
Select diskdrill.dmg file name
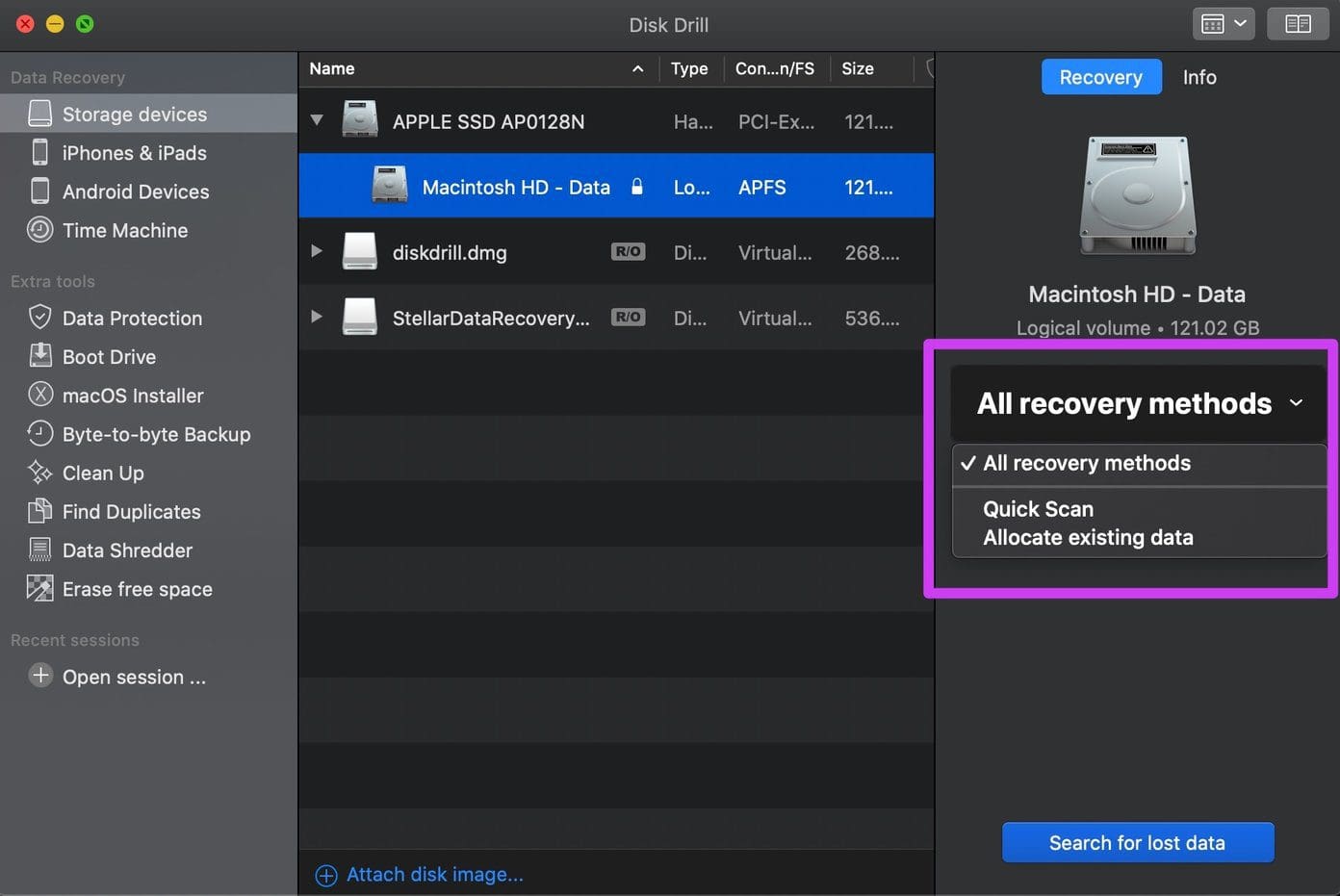pos(450,252)
